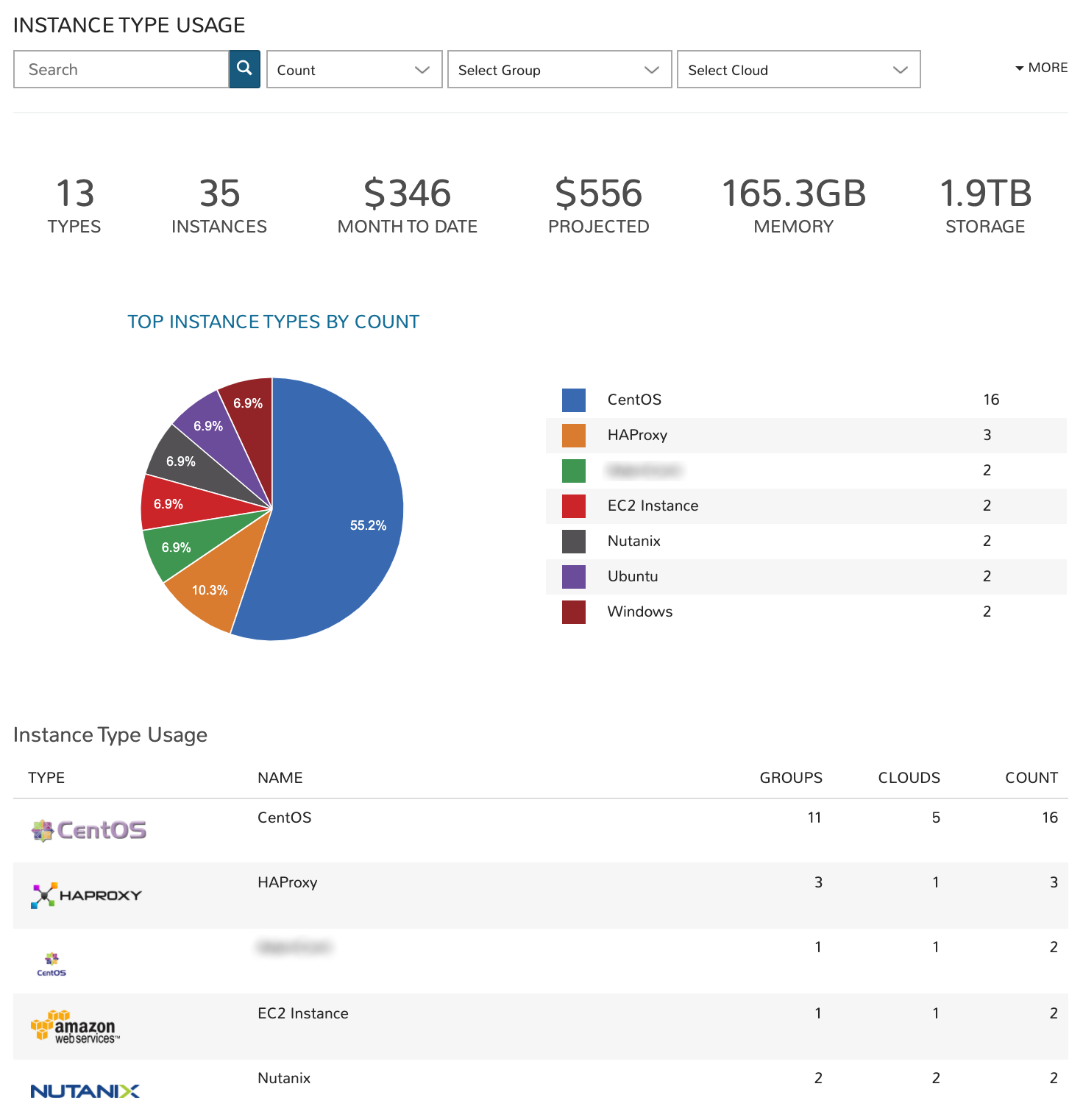Open the Select Cloud dropdown

[x=798, y=70]
